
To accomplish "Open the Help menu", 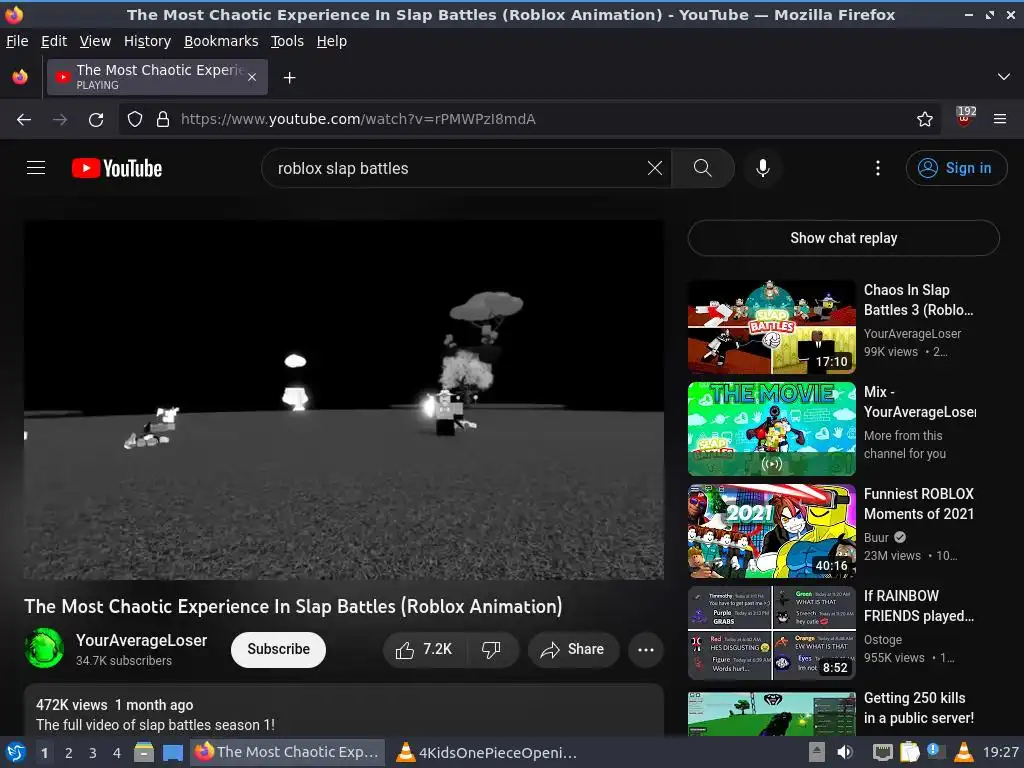I will (x=332, y=41).
